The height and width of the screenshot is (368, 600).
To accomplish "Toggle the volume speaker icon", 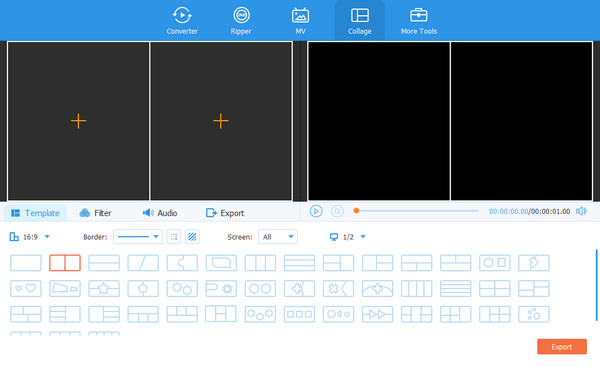I will [581, 211].
